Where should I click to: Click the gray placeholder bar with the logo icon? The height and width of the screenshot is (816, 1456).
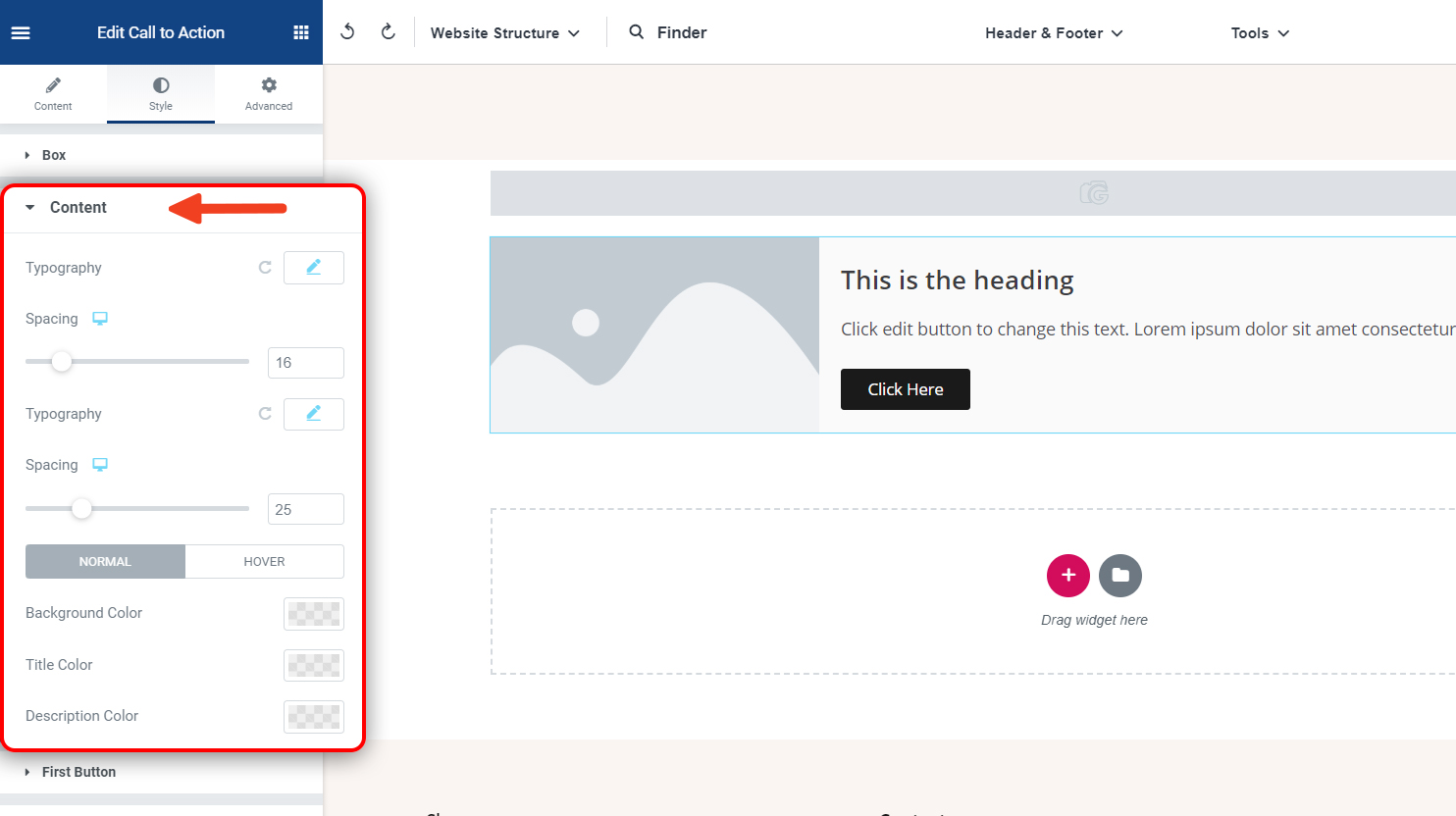[973, 193]
